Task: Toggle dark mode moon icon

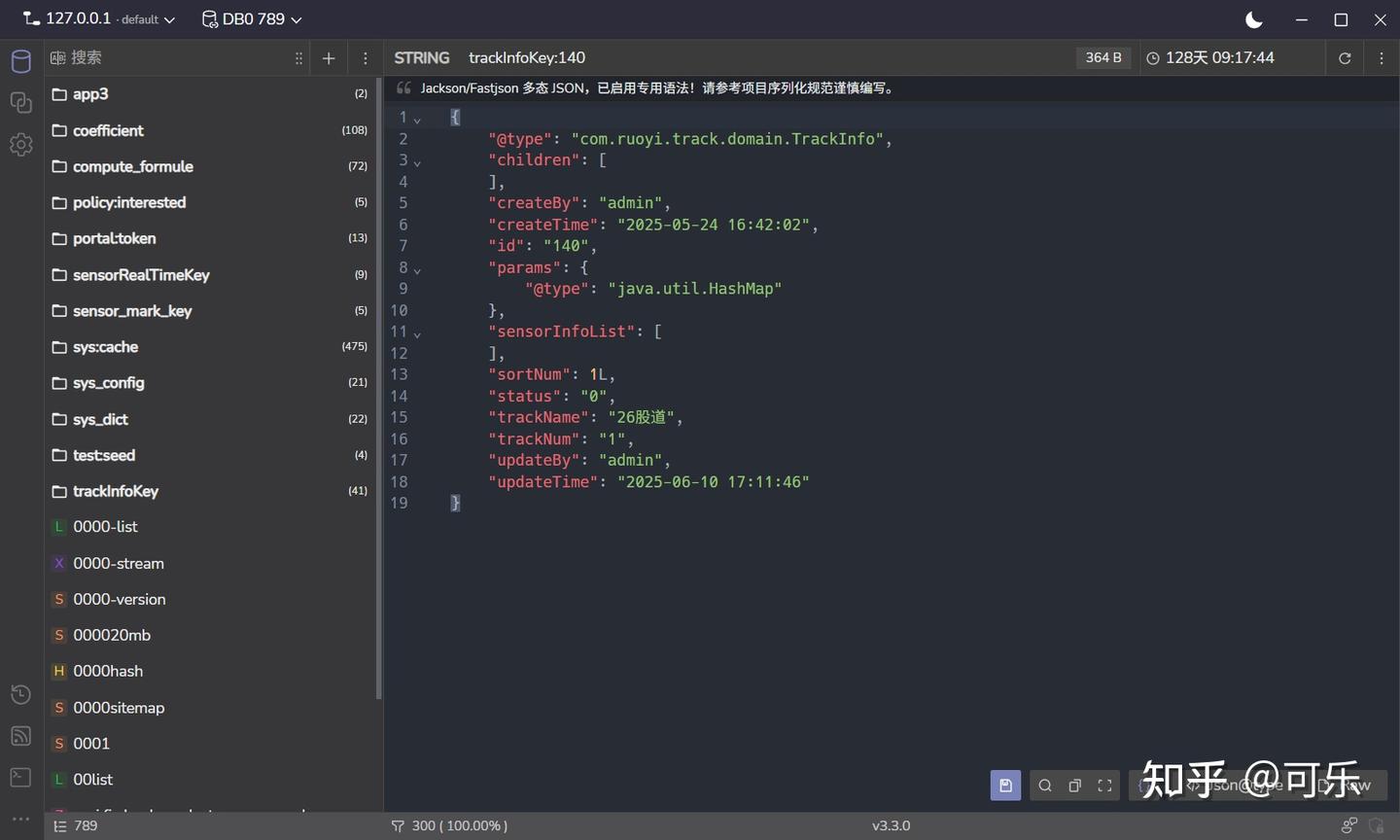Action: point(1254,19)
